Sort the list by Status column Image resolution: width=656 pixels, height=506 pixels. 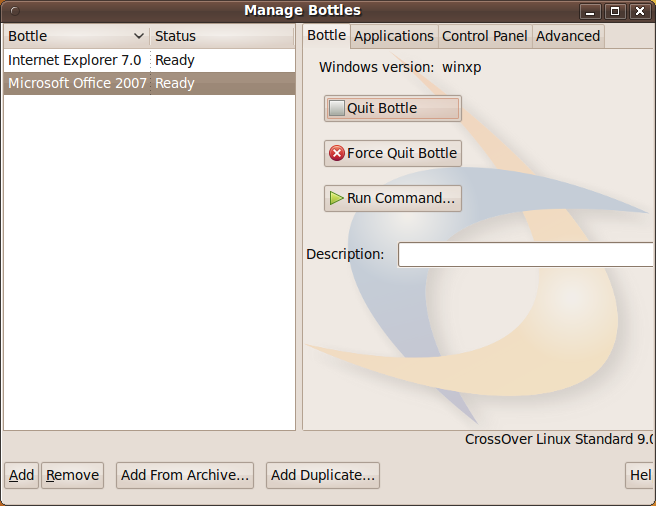pyautogui.click(x=222, y=36)
